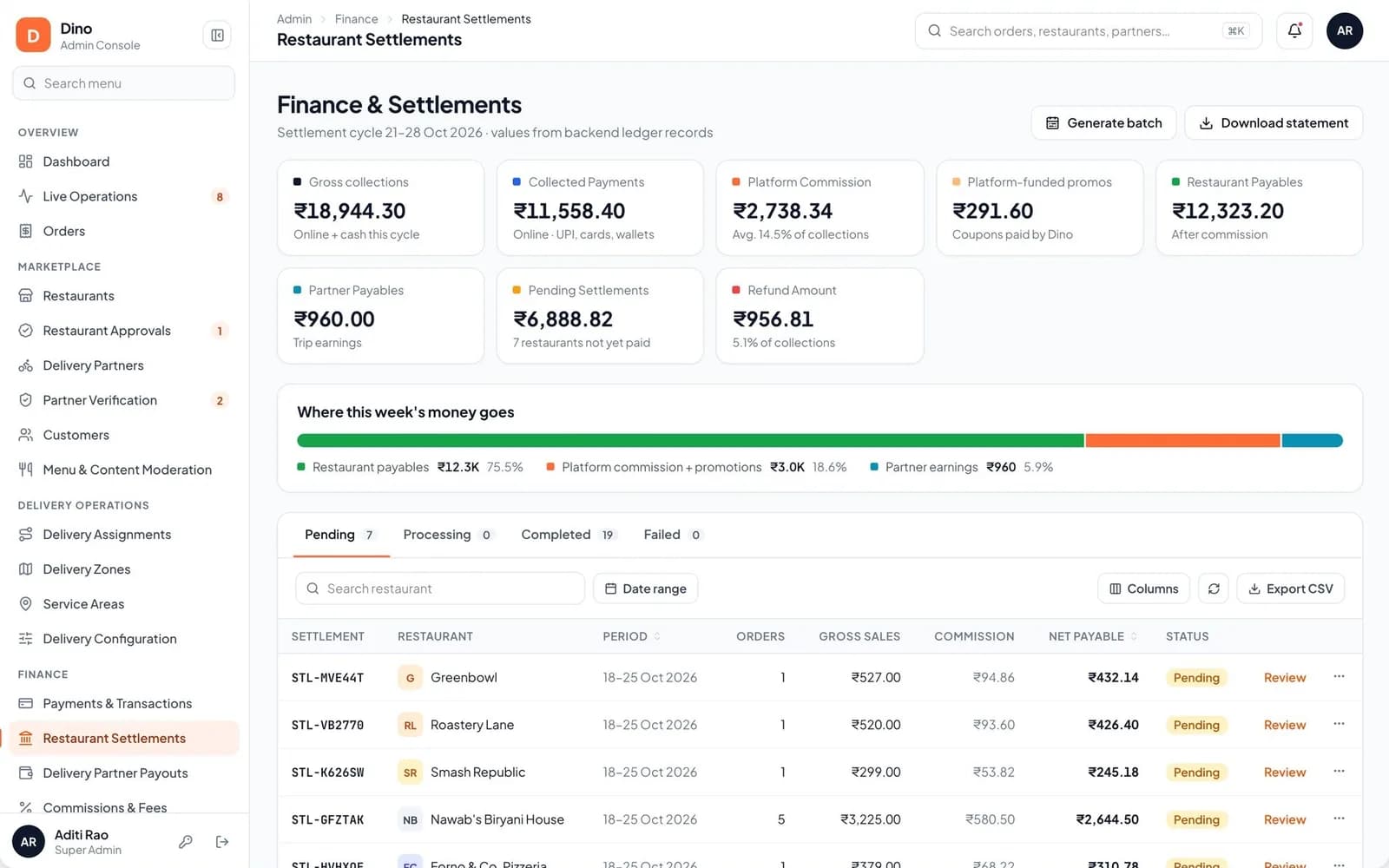Open row actions for Roastery Lane settlement

[x=1339, y=724]
